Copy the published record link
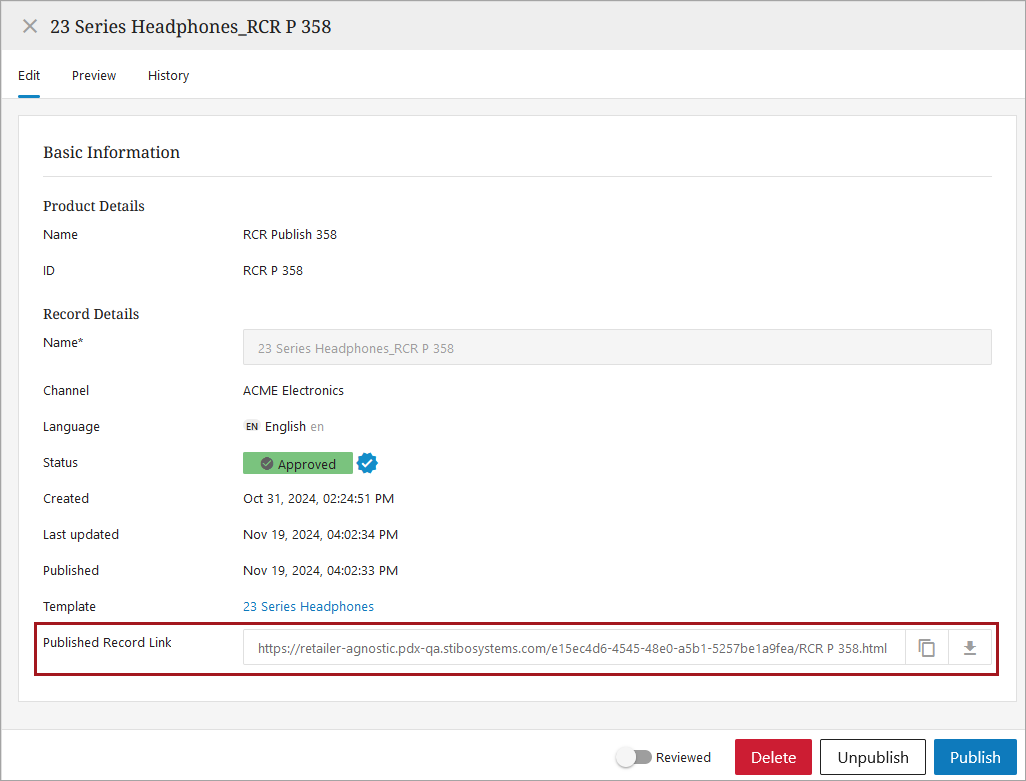The width and height of the screenshot is (1026, 781). (927, 648)
